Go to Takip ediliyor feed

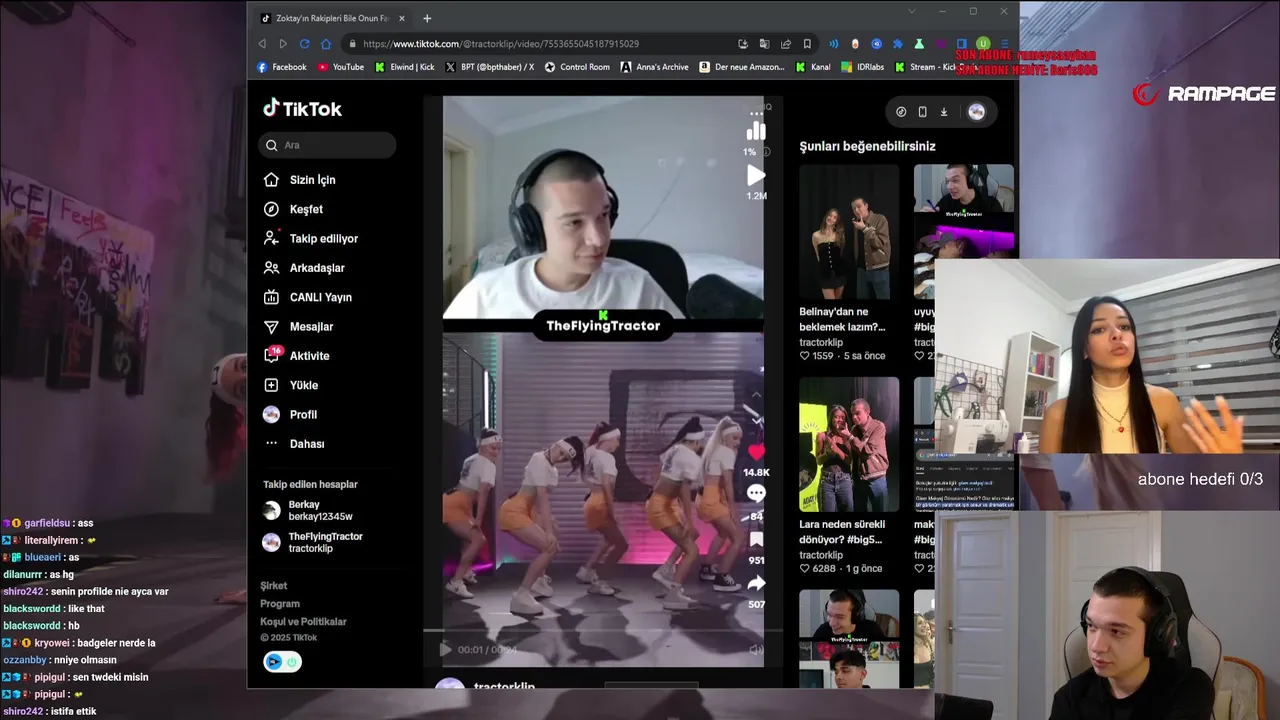(x=311, y=239)
